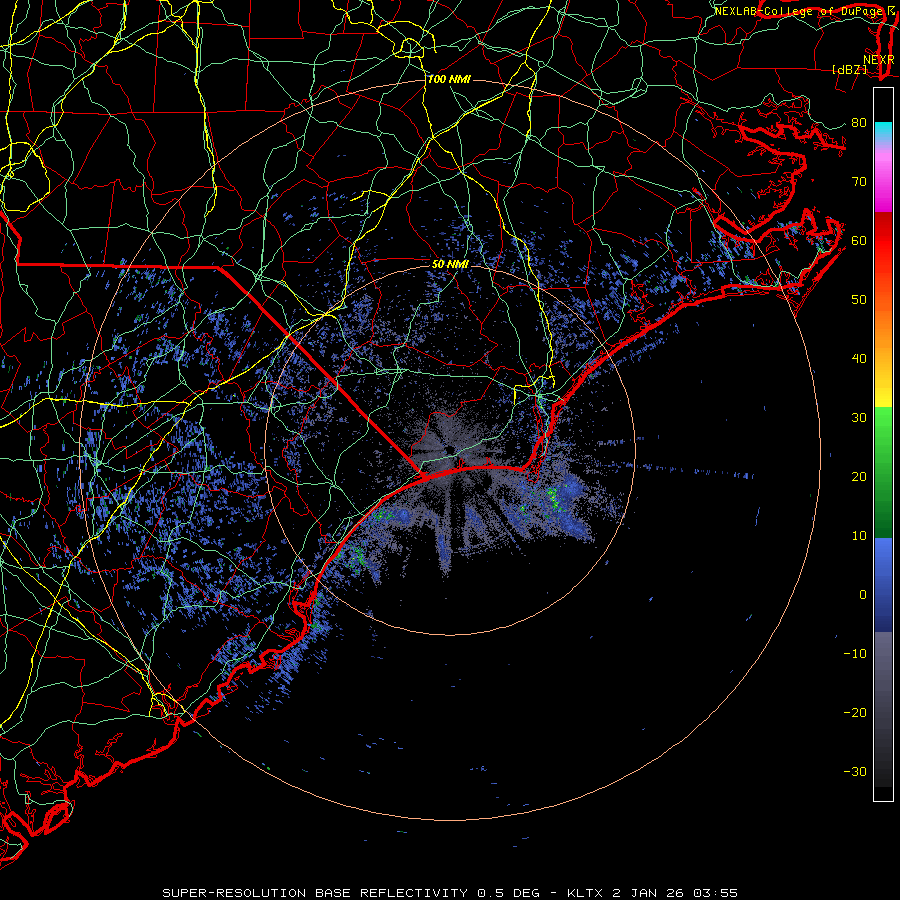900x900 pixels.
Task: Click the "100 NMI" range ring label
Action: click(449, 79)
